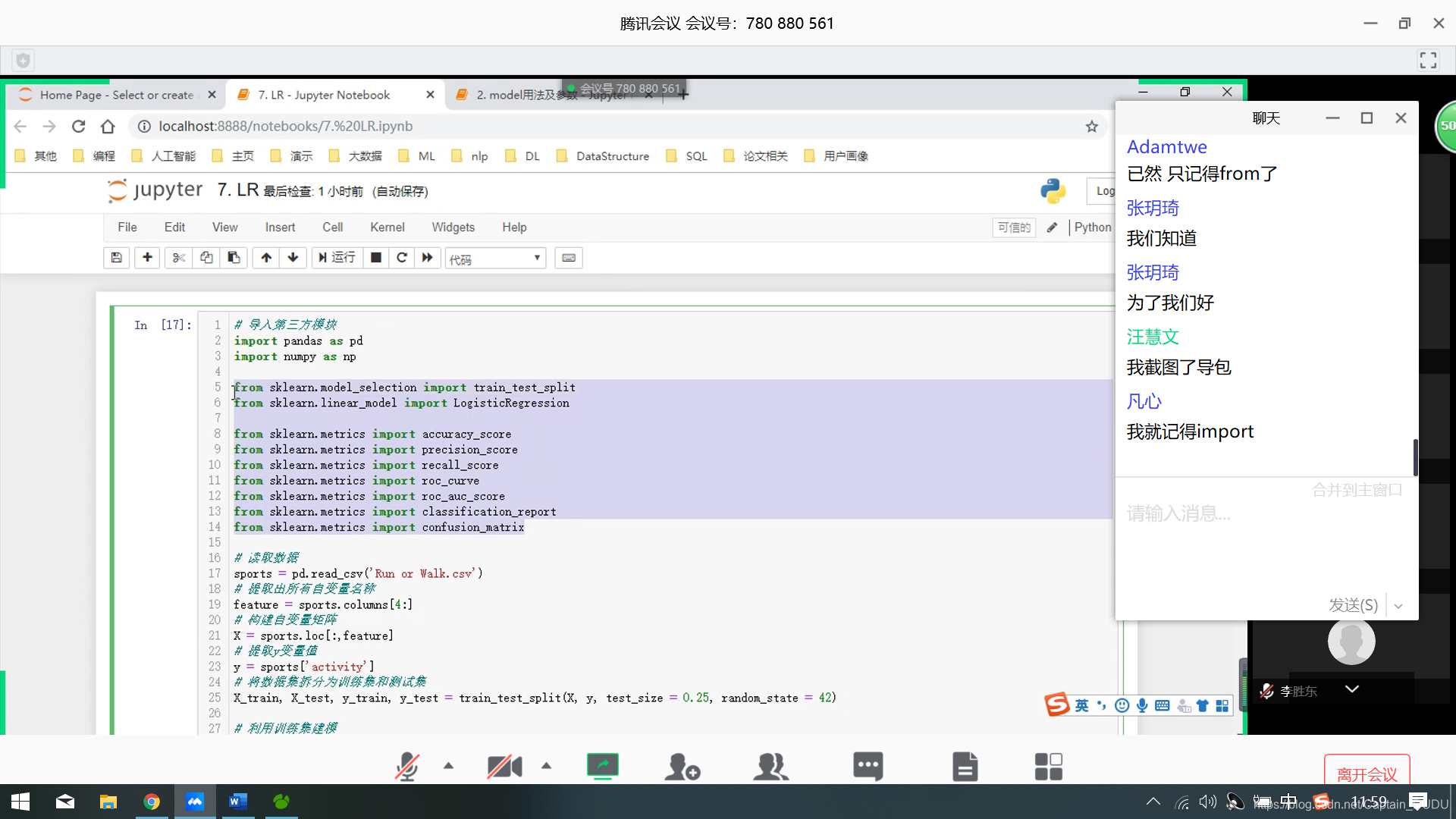
Task: Expand the send options arrow beside 发送
Action: tap(1398, 606)
